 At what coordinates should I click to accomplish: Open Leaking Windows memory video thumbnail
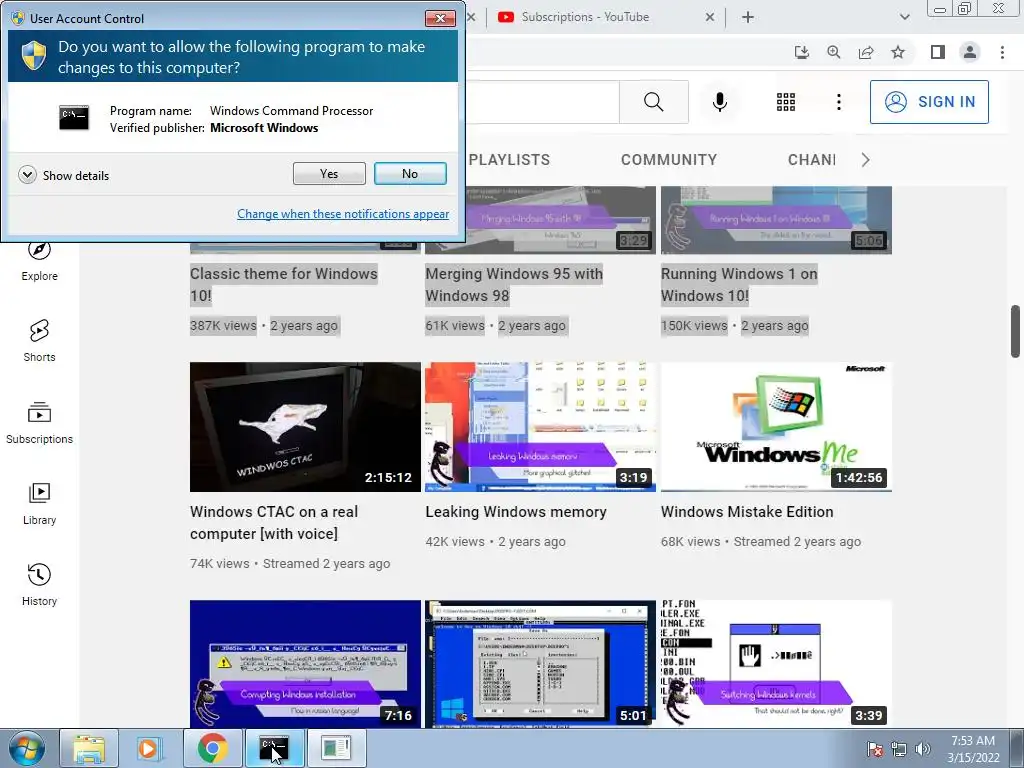coord(540,427)
